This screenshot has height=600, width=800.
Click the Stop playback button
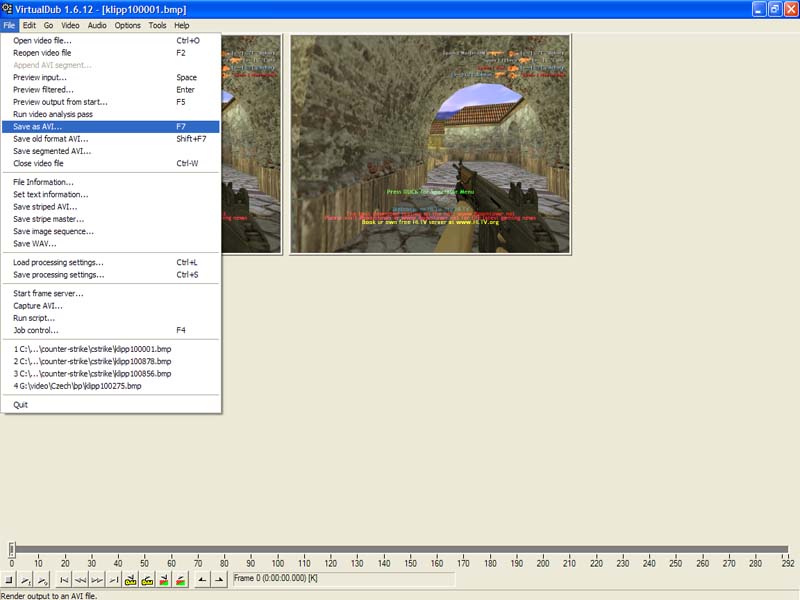coord(9,580)
